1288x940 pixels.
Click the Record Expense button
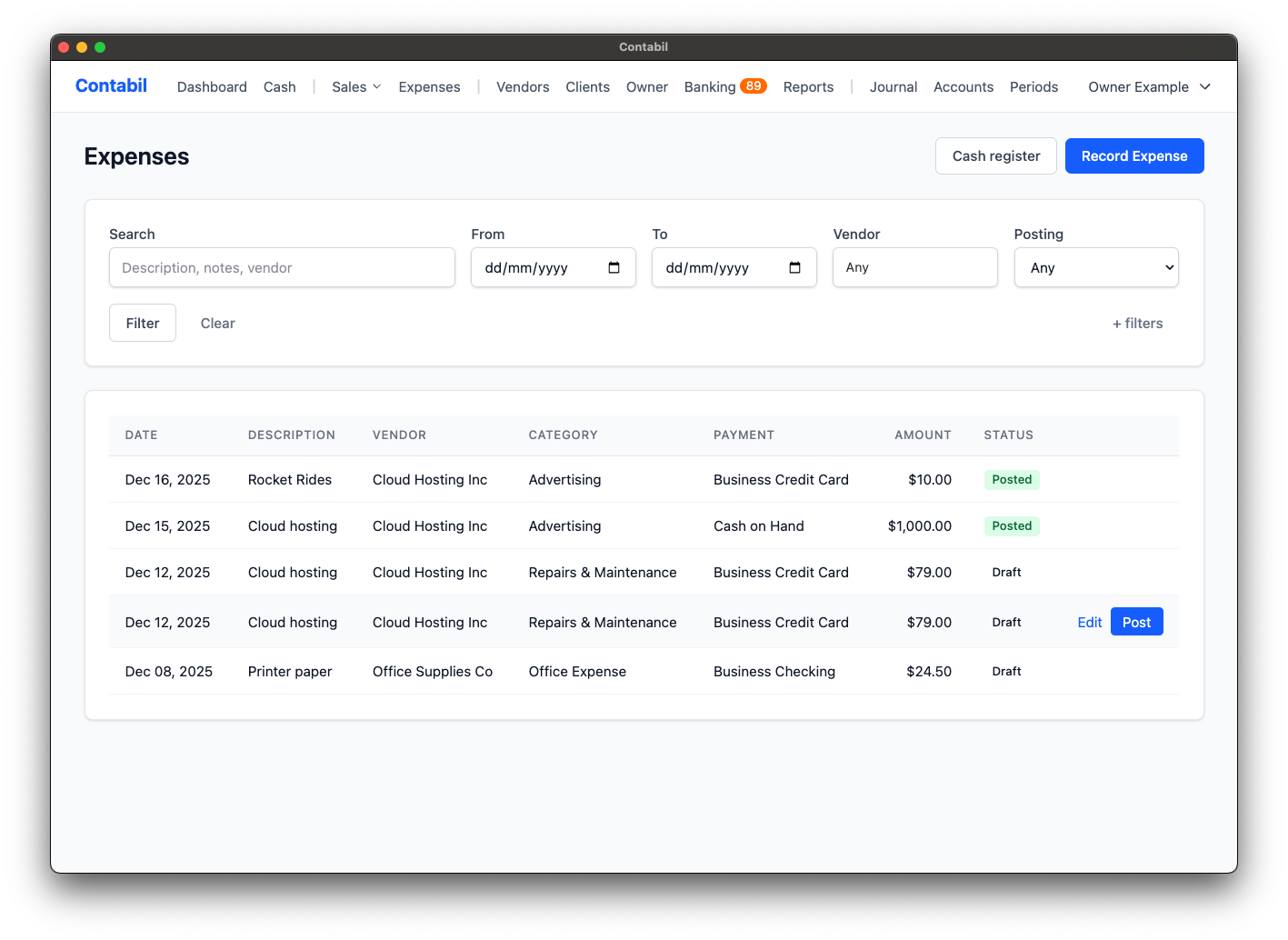click(x=1133, y=155)
